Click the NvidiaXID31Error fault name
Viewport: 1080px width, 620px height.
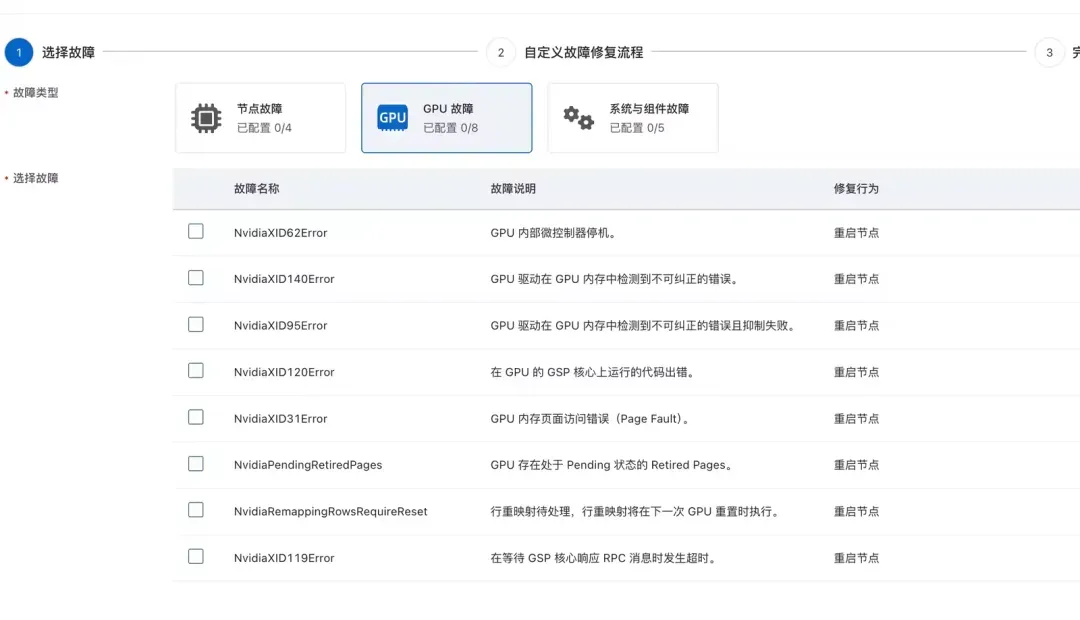click(280, 419)
